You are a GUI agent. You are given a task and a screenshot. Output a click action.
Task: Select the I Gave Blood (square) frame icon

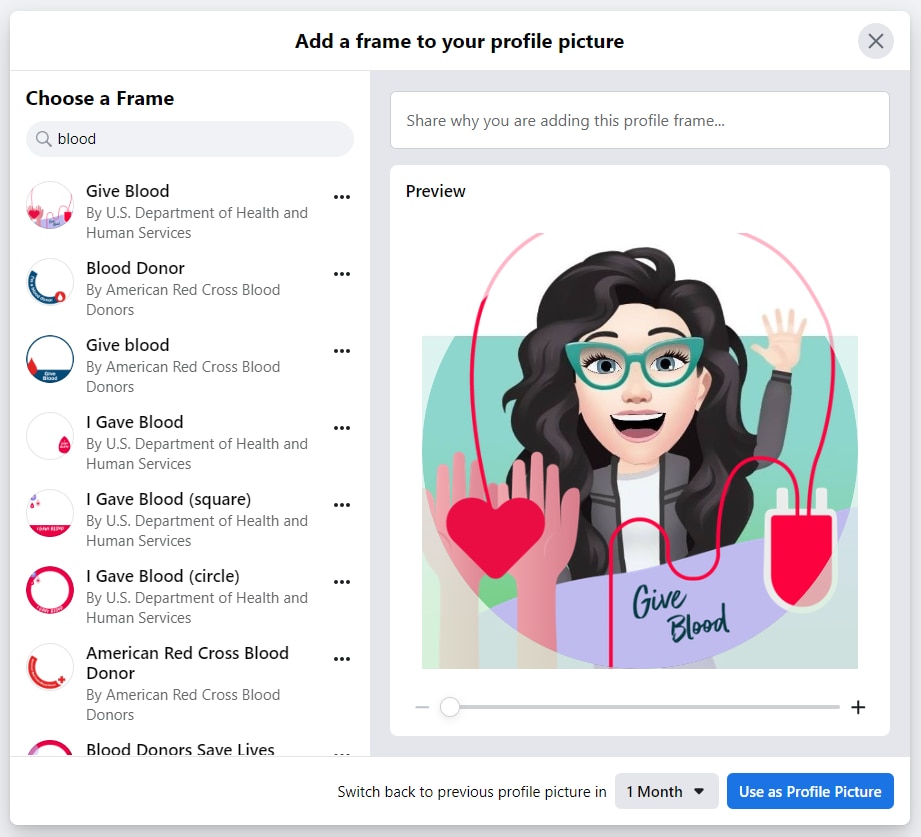50,513
